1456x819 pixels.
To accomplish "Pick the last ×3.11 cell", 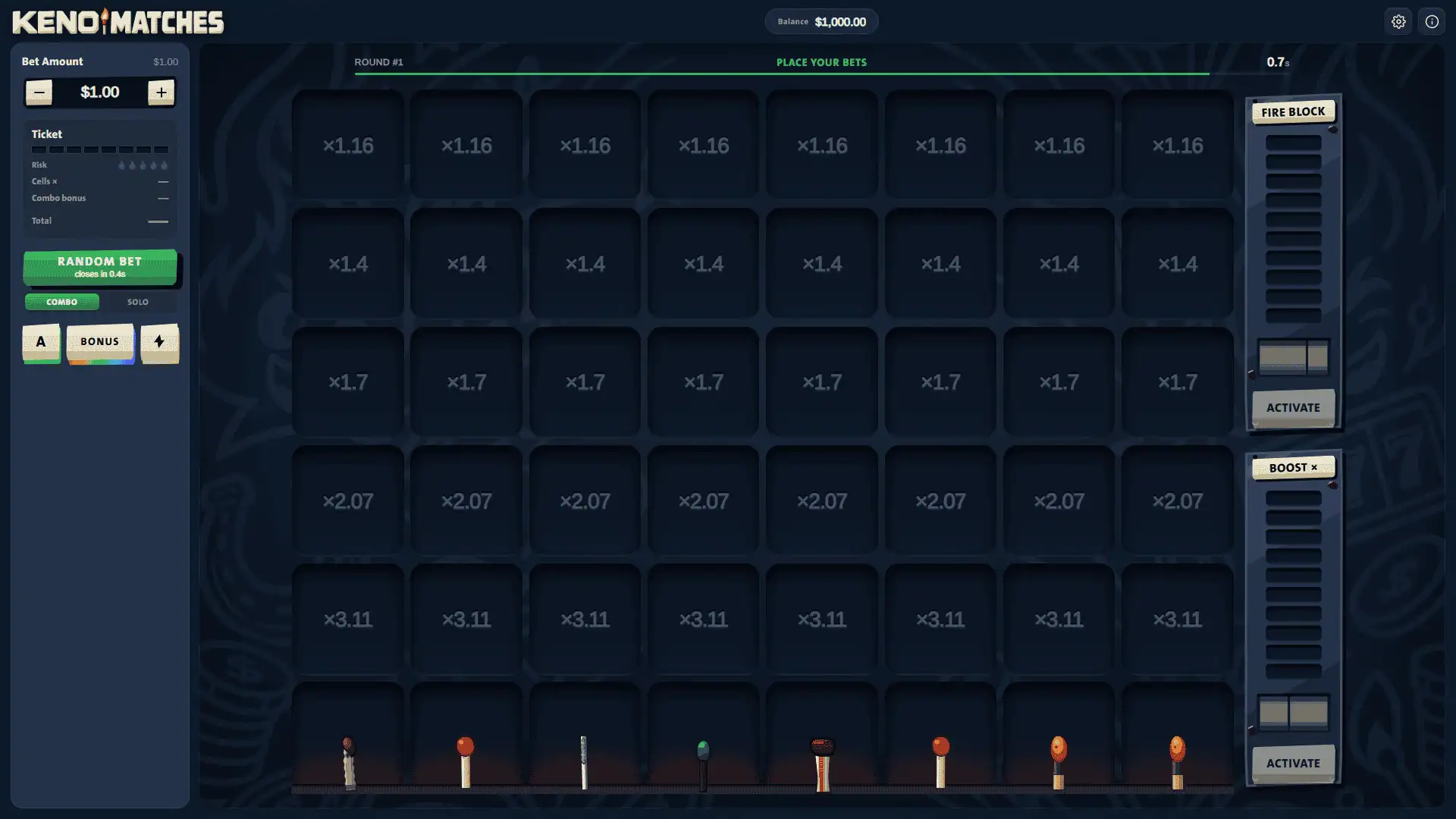I will (1178, 620).
